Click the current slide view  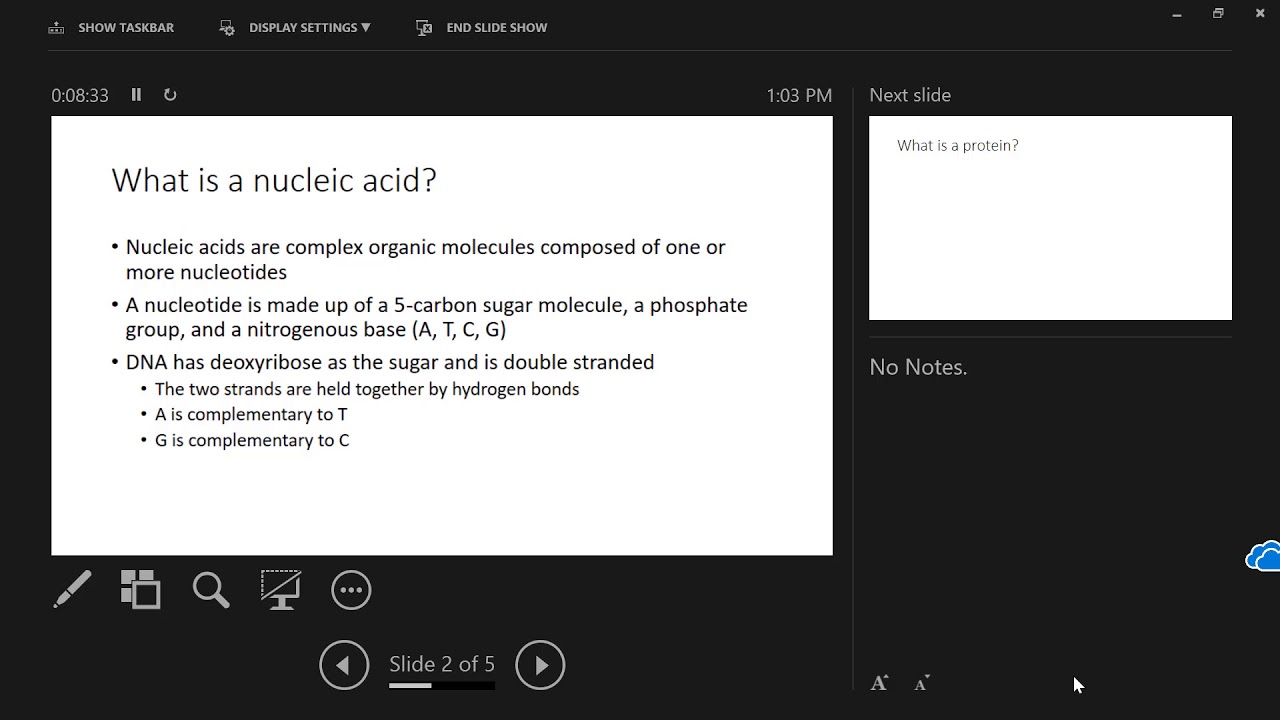(x=442, y=335)
